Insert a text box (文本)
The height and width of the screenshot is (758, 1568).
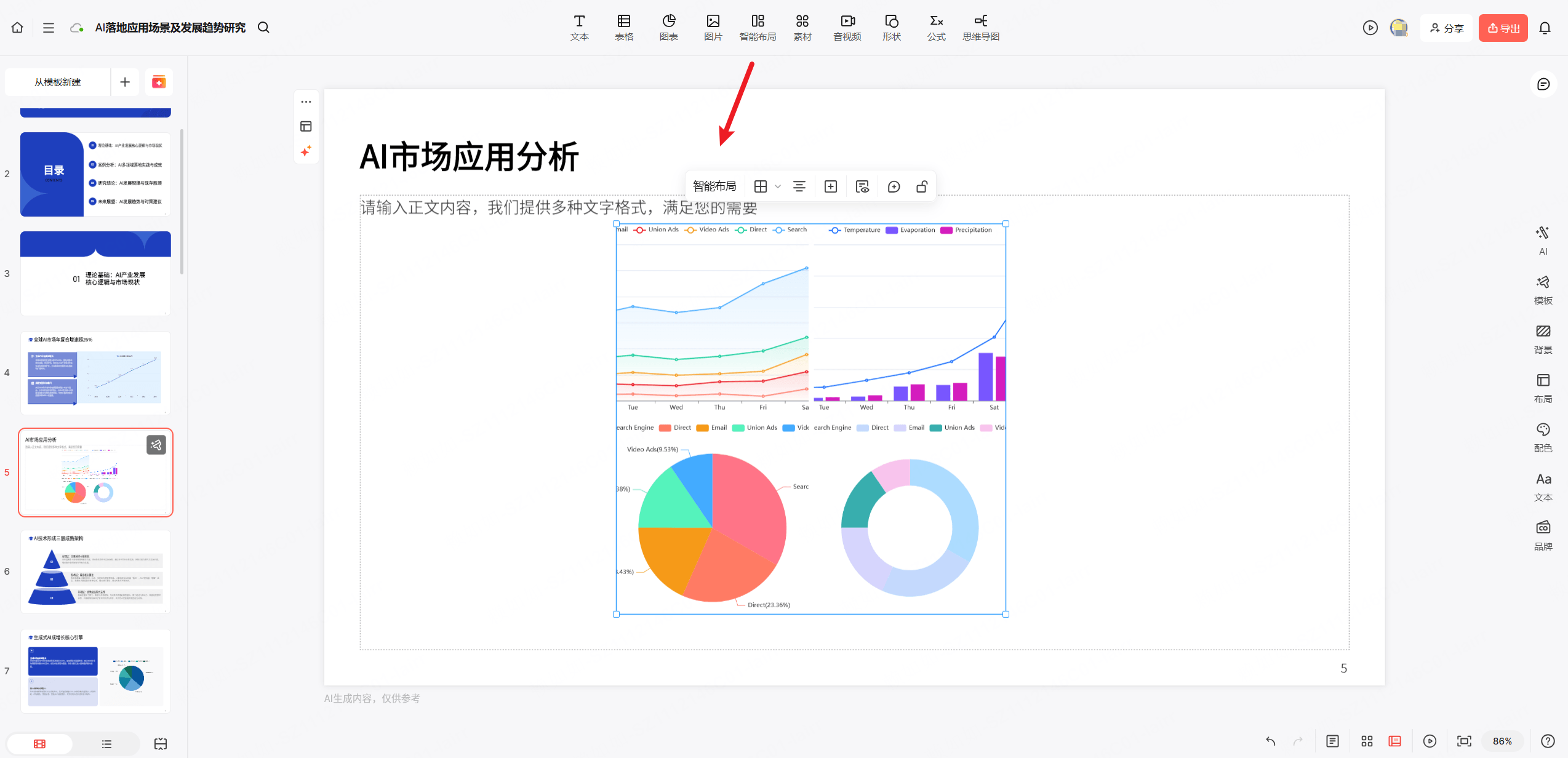(x=579, y=28)
